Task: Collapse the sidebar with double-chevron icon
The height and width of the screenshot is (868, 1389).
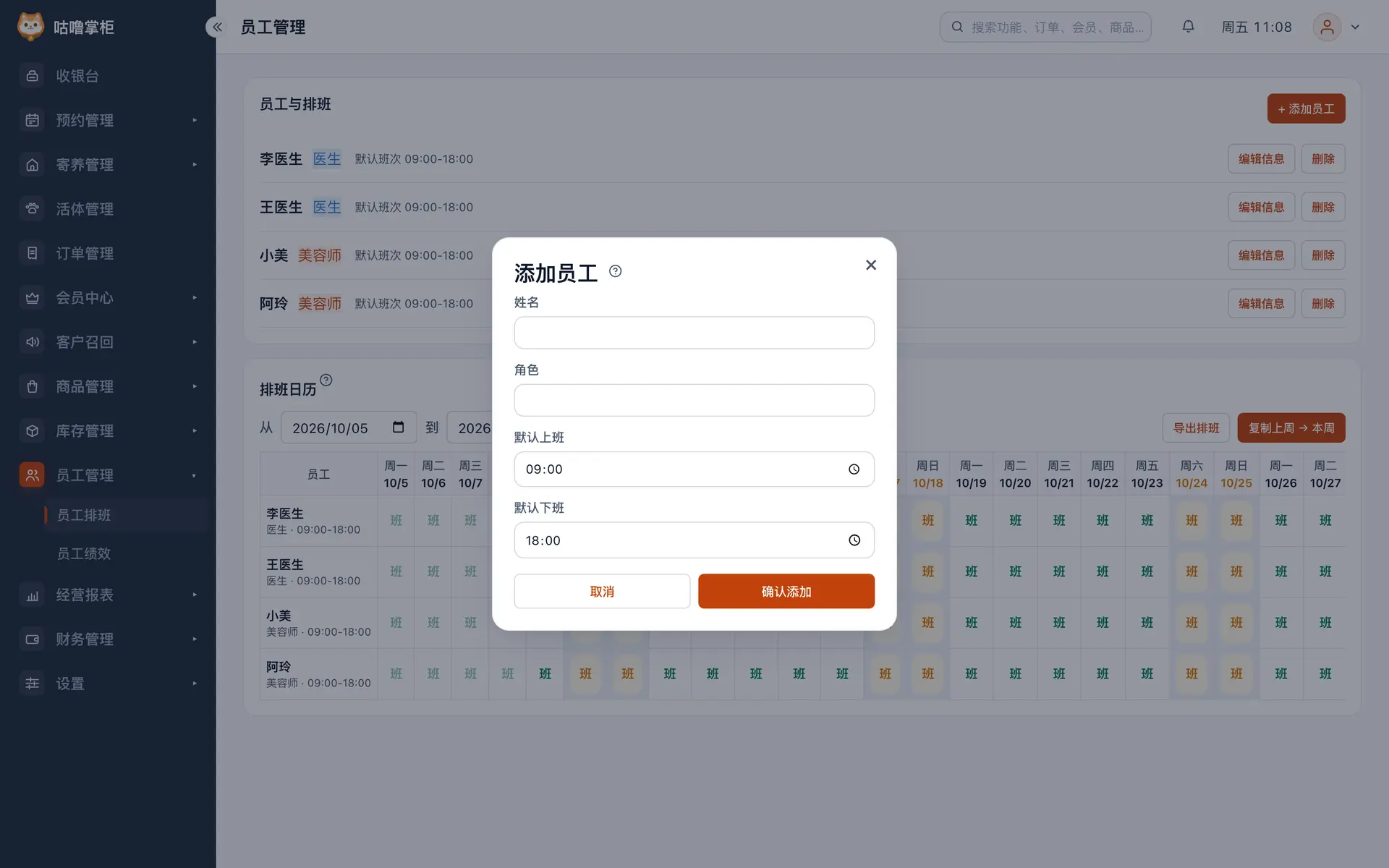Action: [x=216, y=27]
